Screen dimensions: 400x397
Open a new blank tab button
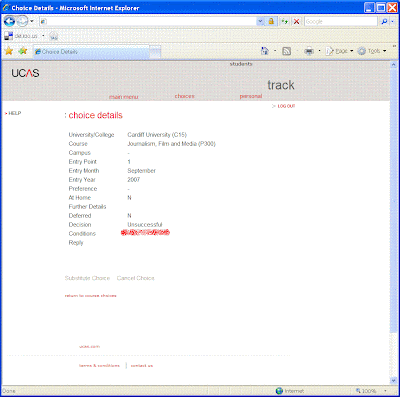coord(155,52)
